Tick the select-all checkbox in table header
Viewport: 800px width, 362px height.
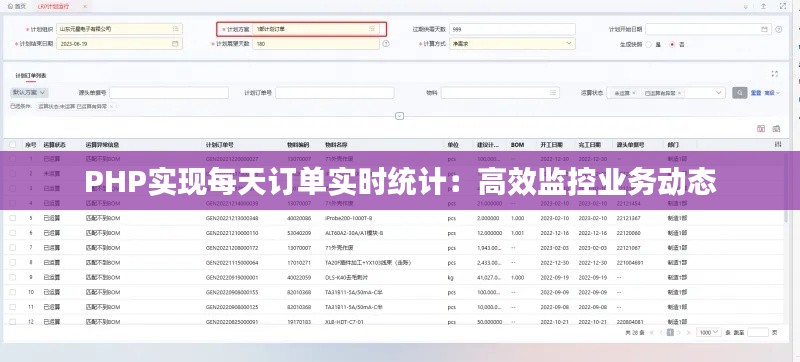coord(13,145)
